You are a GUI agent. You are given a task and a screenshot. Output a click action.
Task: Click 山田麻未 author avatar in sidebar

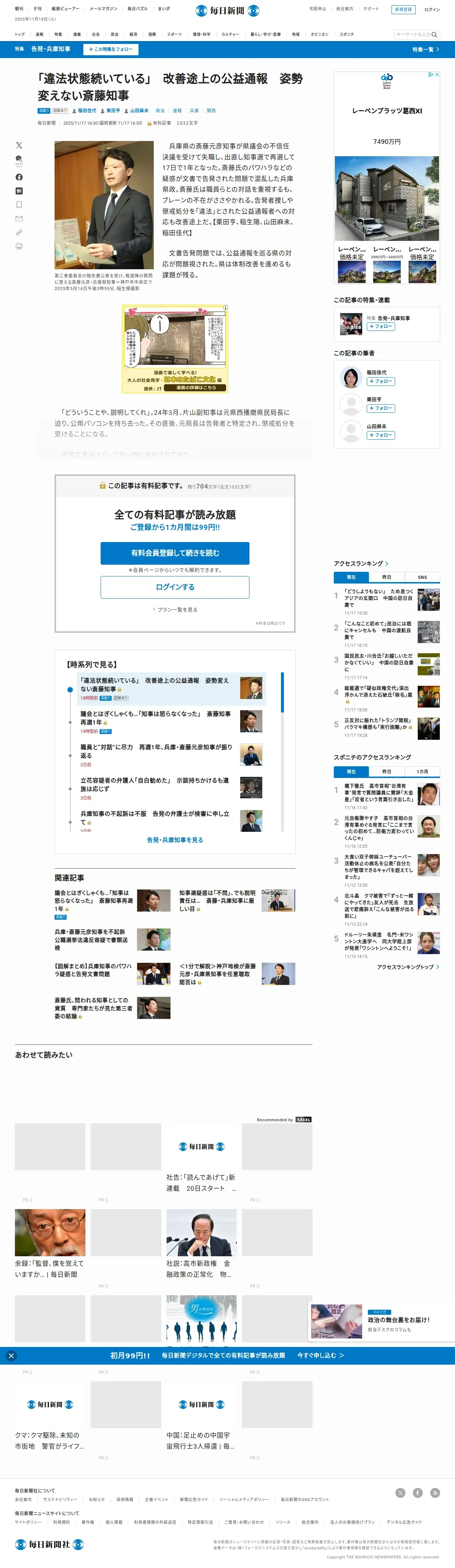point(350,431)
